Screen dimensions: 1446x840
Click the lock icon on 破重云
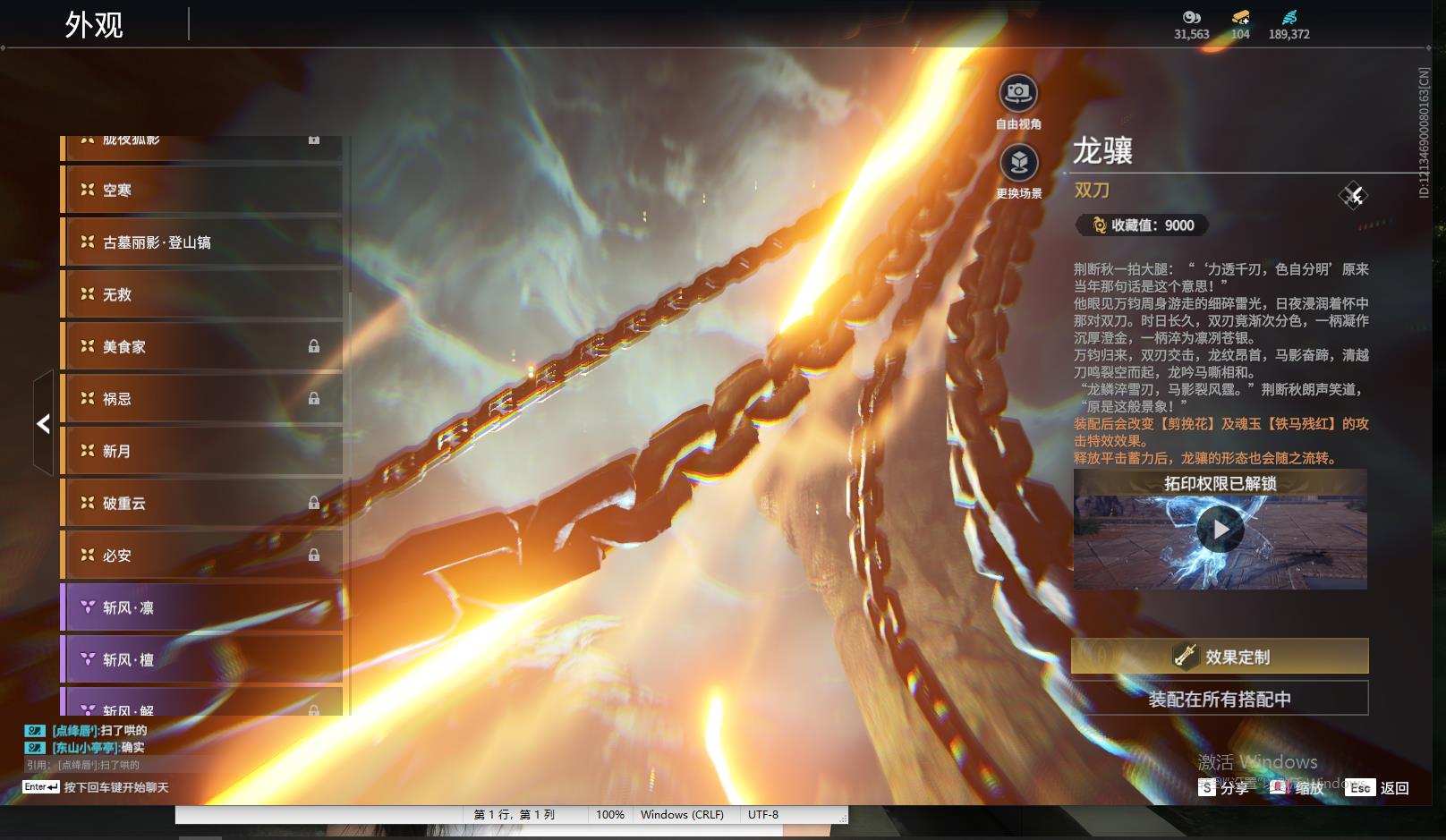pyautogui.click(x=314, y=503)
